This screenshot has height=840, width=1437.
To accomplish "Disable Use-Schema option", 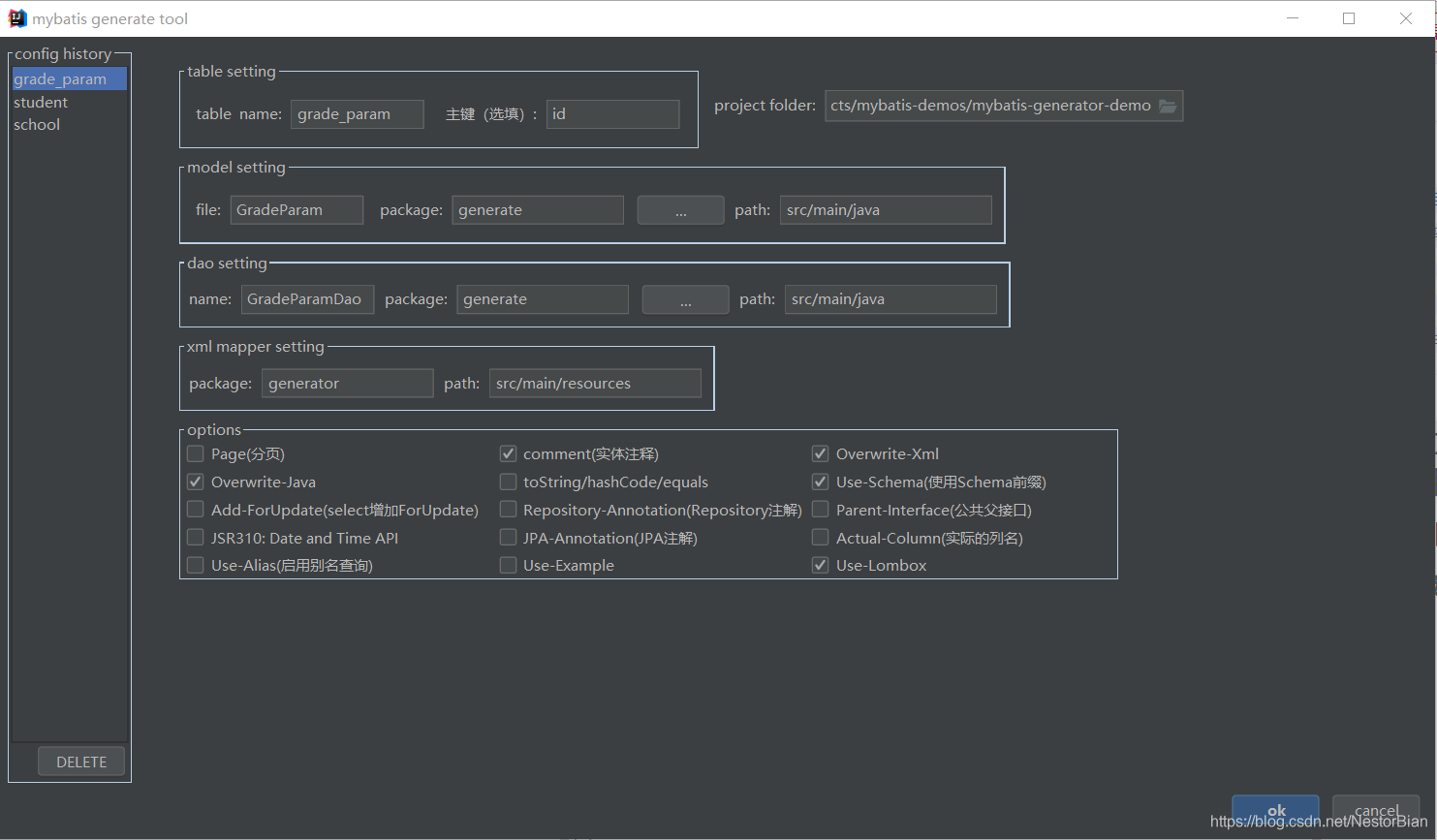I will point(820,482).
